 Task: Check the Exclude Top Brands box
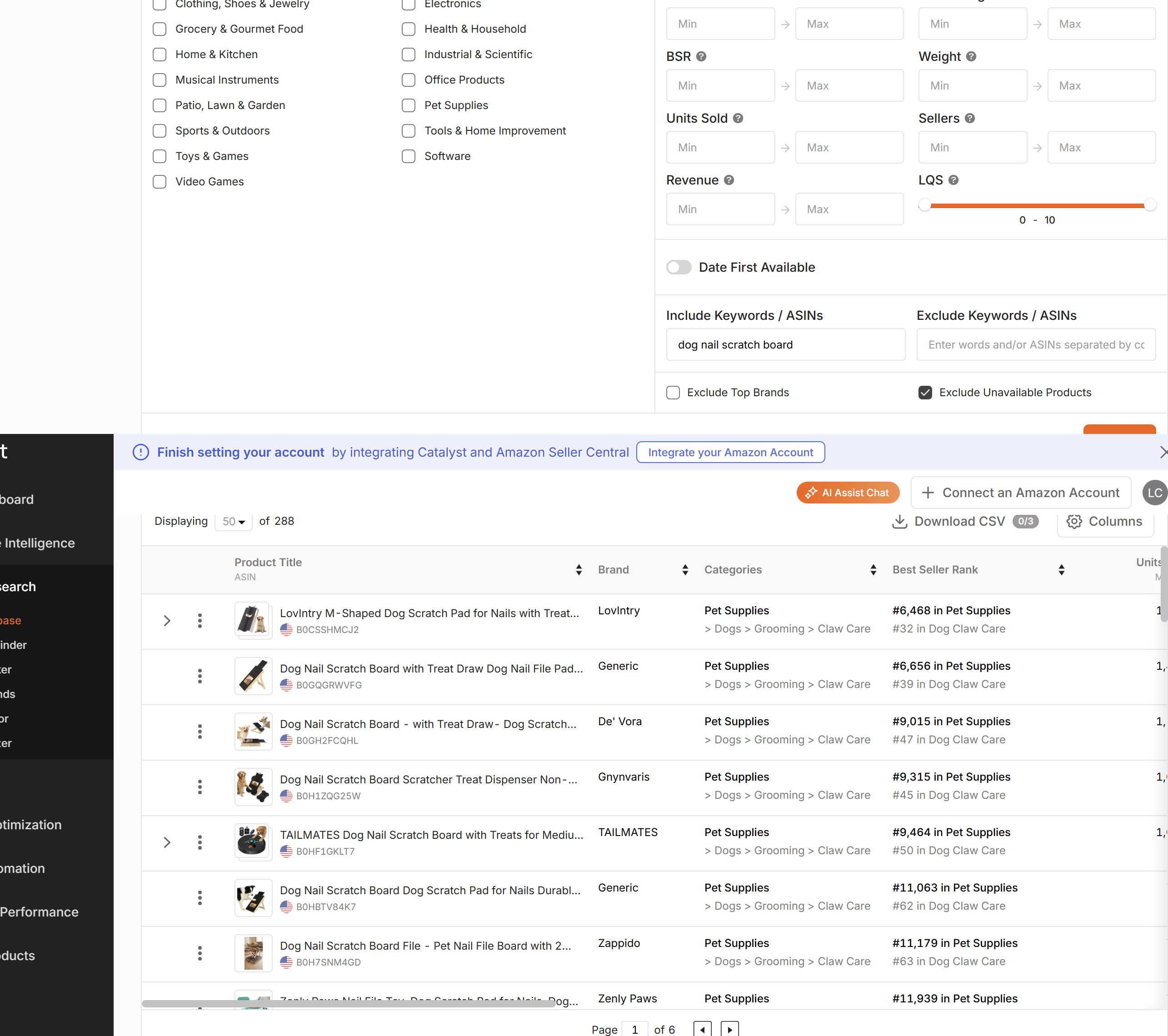pos(673,393)
